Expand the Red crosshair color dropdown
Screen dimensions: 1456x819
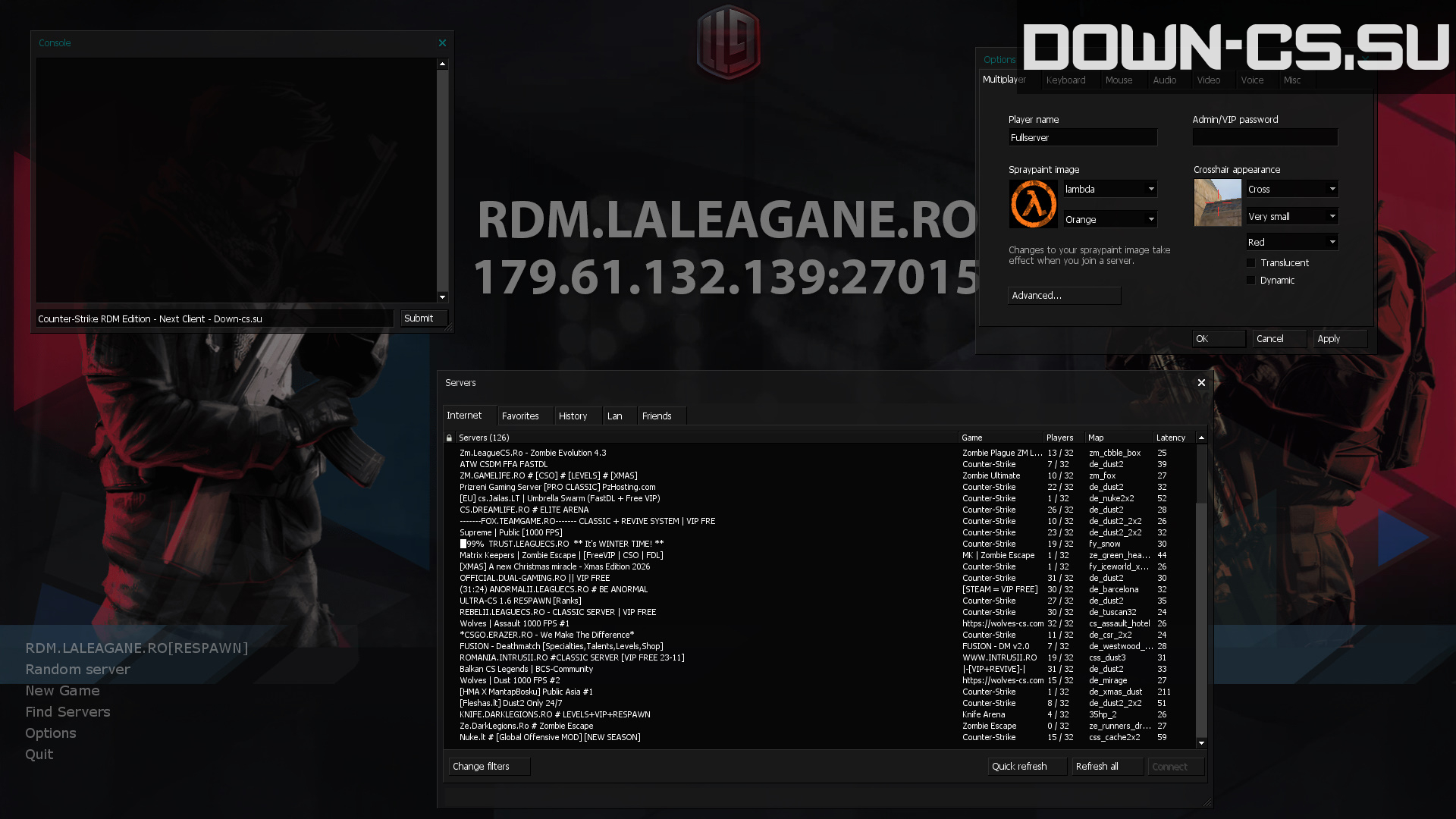pos(1332,242)
